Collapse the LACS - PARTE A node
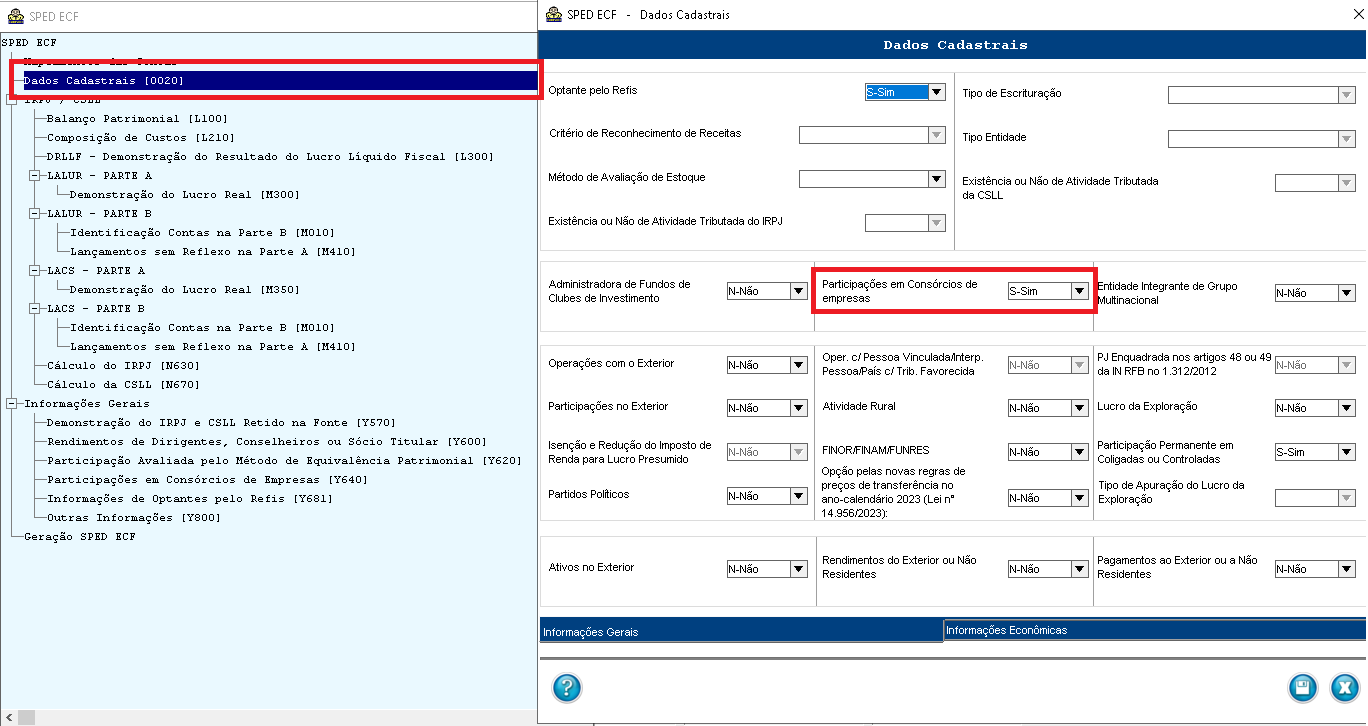Image resolution: width=1368 pixels, height=726 pixels. (34, 270)
